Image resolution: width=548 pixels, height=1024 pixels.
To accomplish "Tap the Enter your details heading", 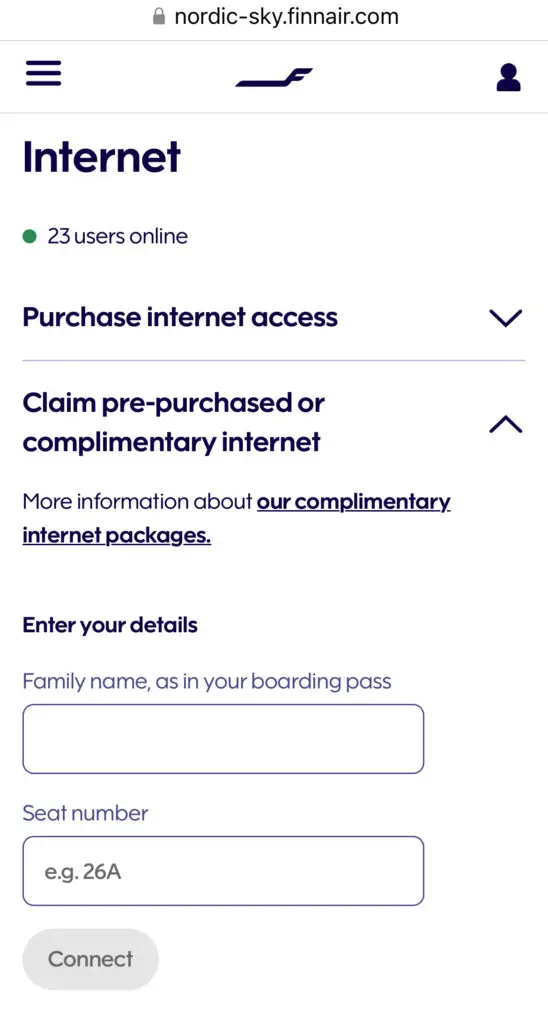I will [x=110, y=625].
